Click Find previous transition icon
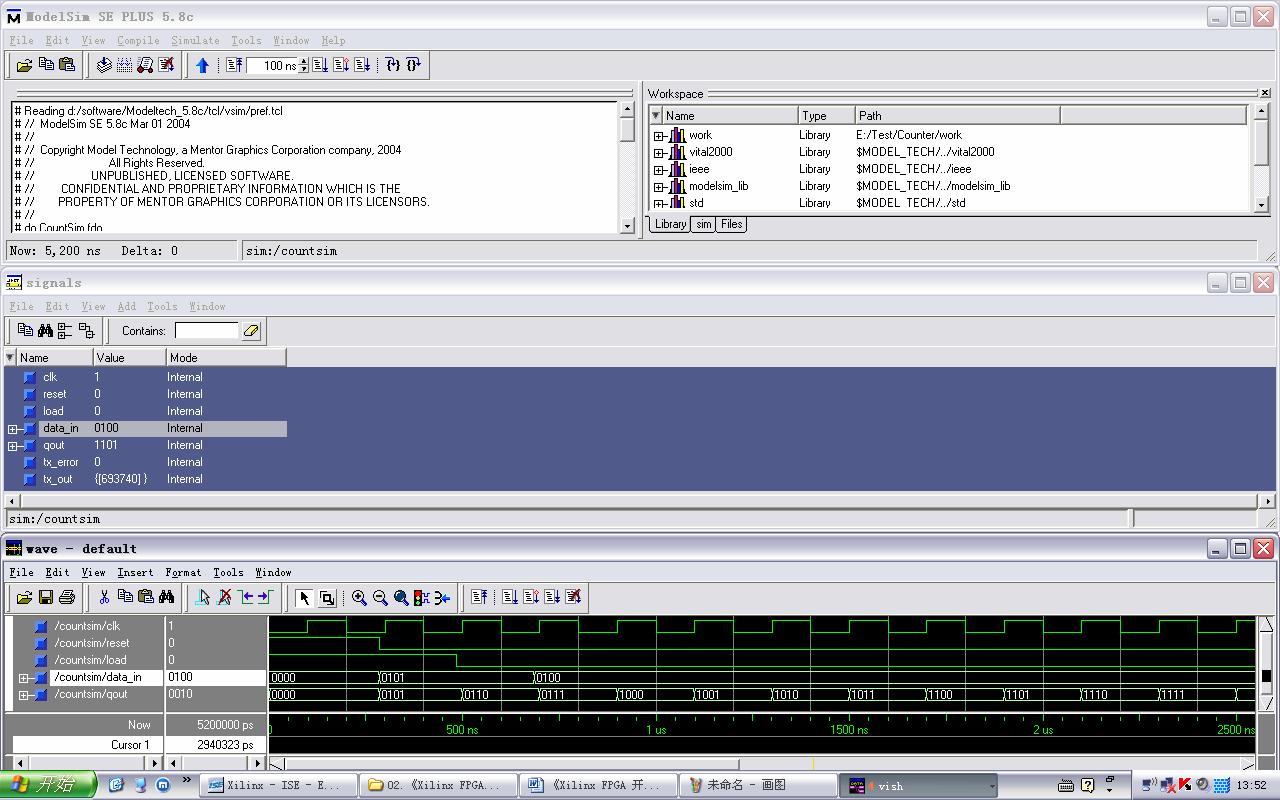The width and height of the screenshot is (1280, 800). (246, 597)
